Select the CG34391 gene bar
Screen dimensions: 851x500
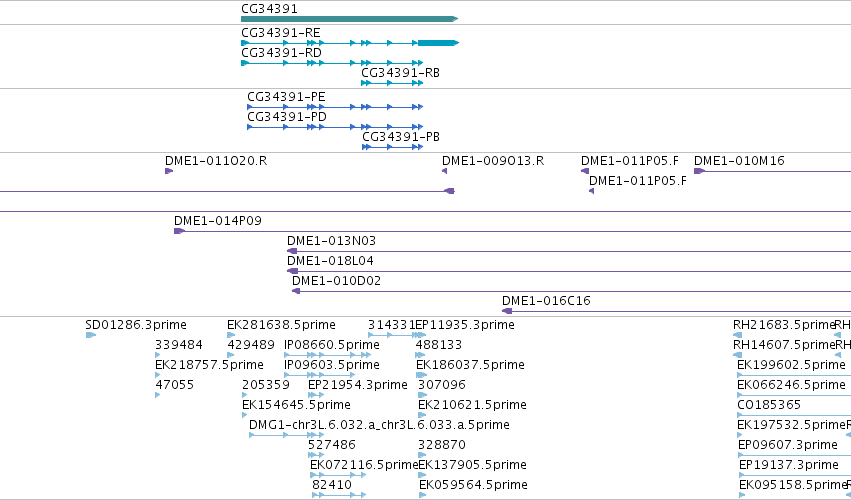[x=350, y=19]
